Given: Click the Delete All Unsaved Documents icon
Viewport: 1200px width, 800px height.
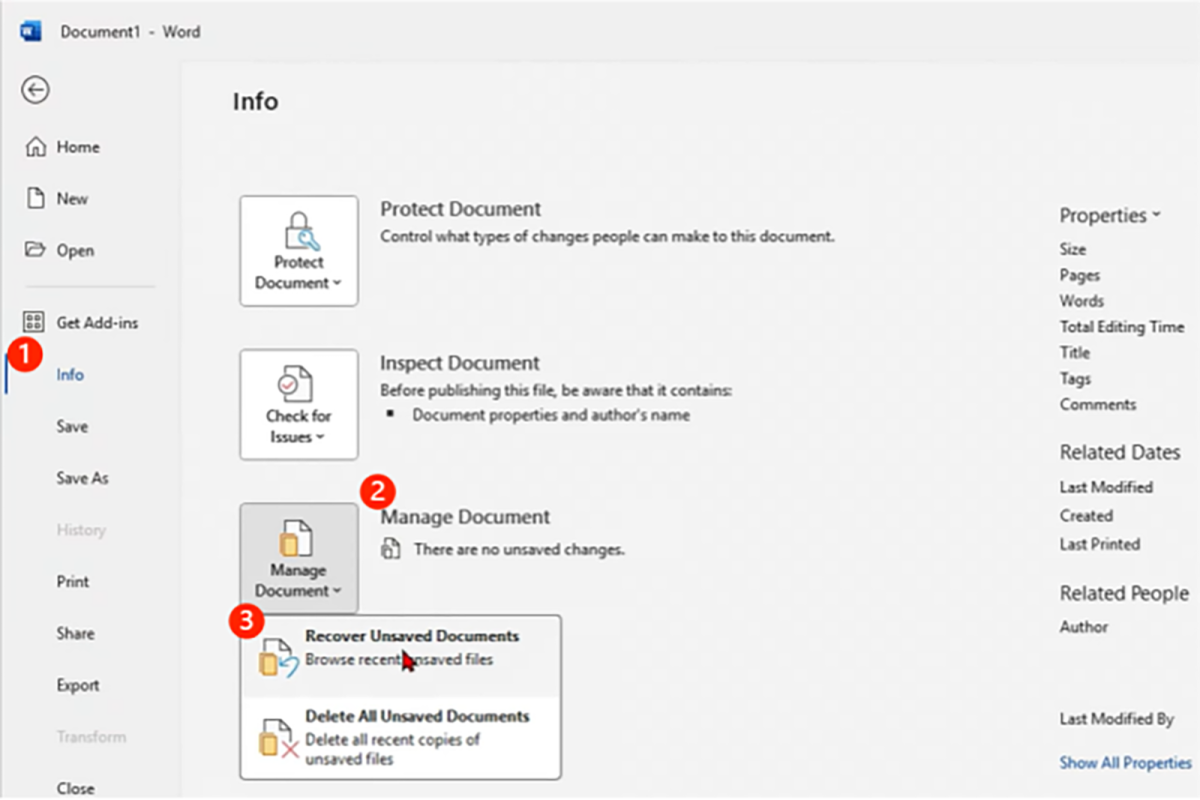Looking at the screenshot, I should pos(278,739).
